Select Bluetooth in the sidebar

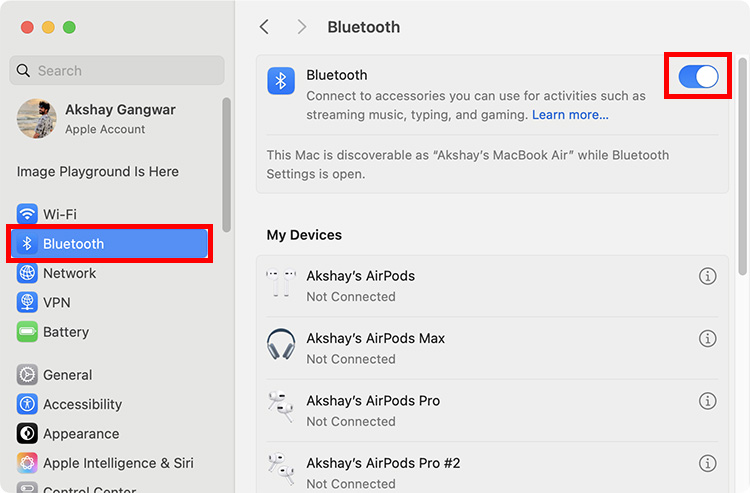click(110, 244)
